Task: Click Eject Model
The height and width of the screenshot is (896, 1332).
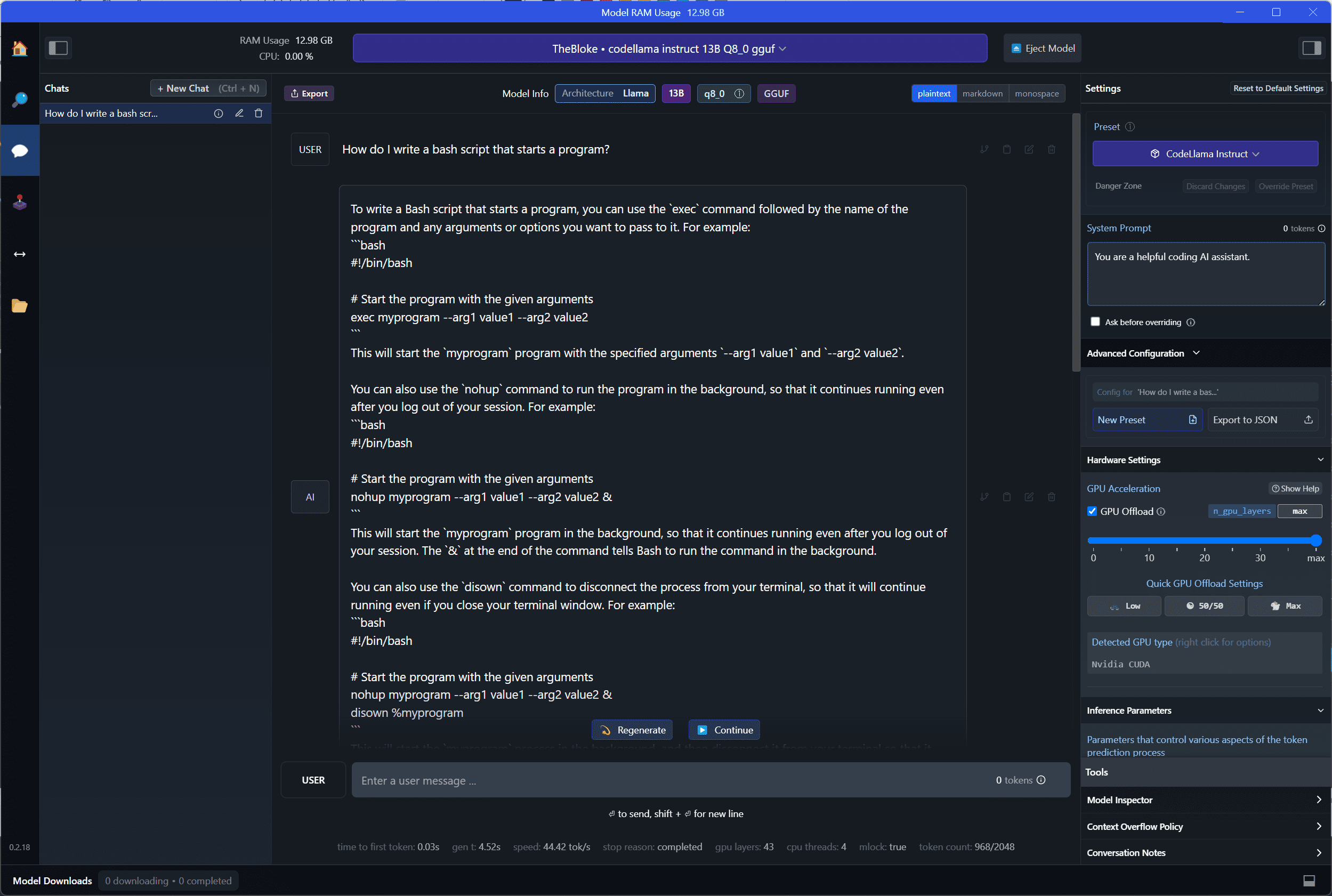Action: pos(1042,48)
